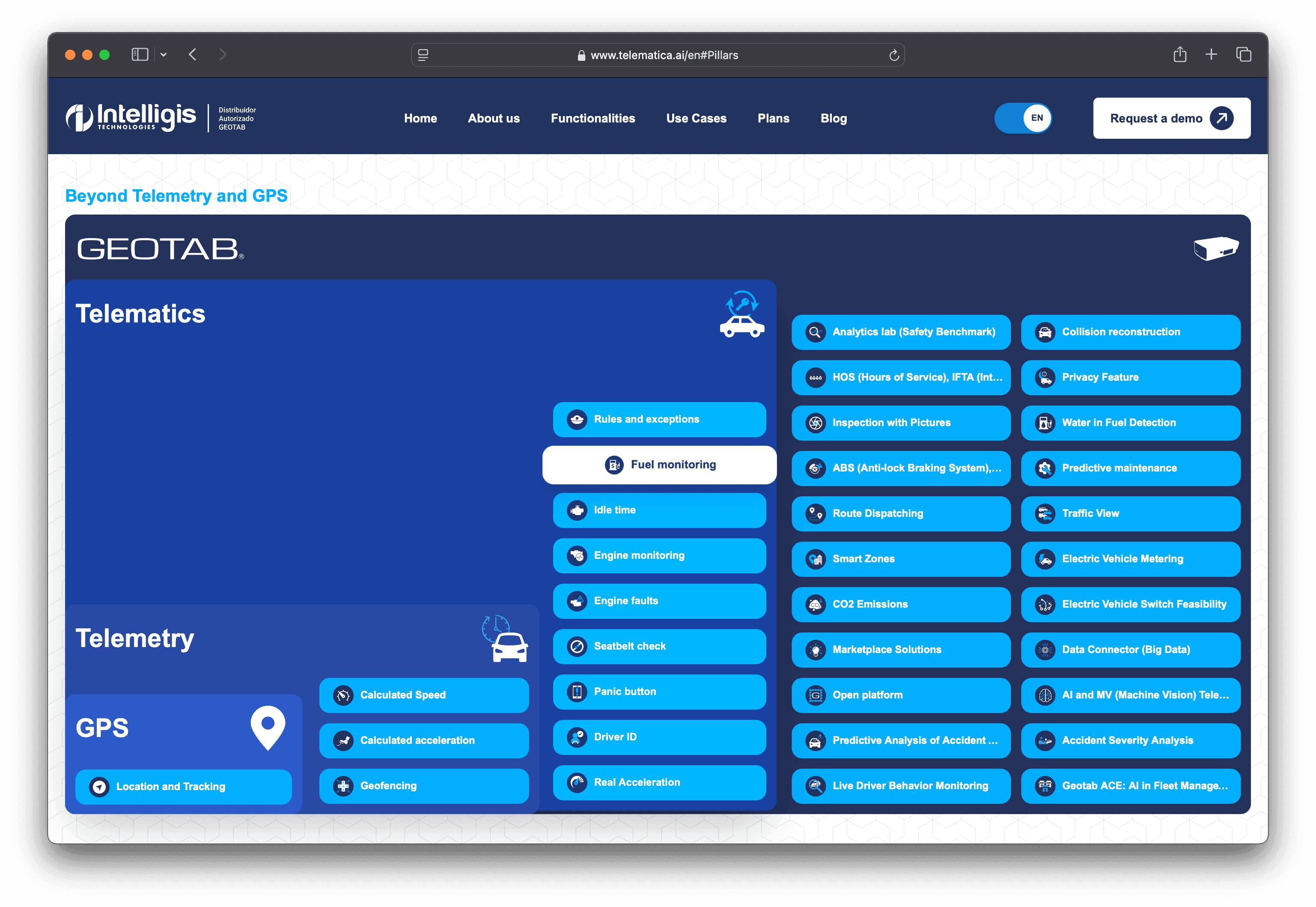
Task: Click the GPS location pin icon
Action: (x=268, y=728)
